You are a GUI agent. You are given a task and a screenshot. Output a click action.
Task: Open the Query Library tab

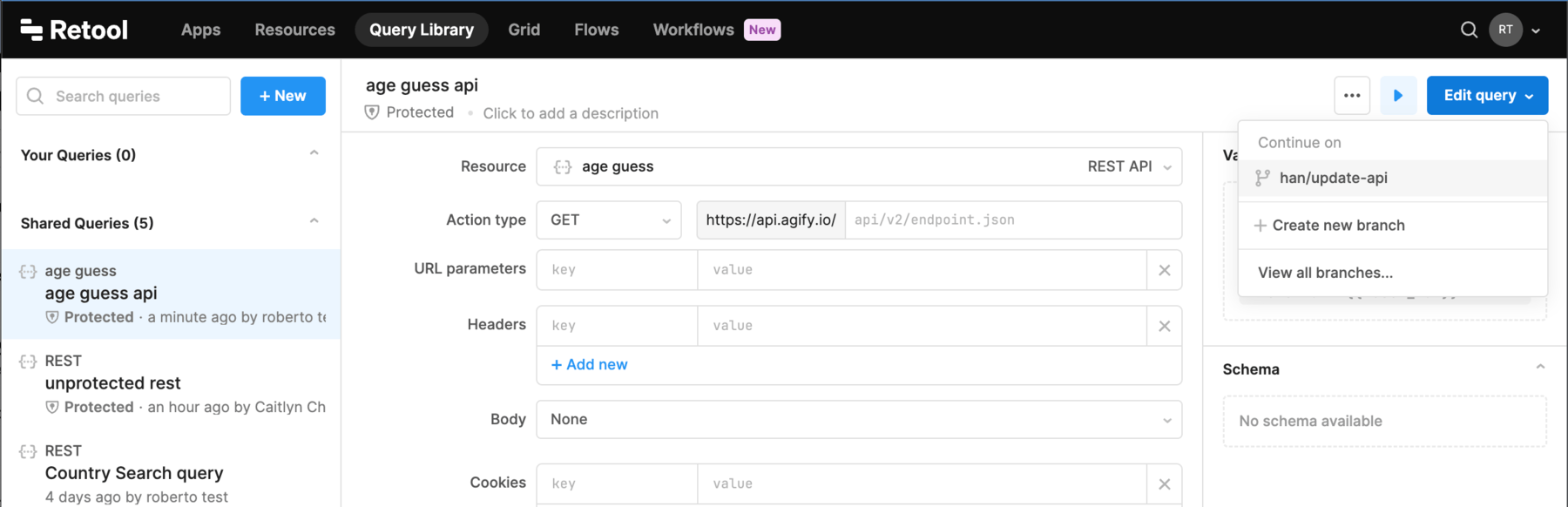(422, 30)
